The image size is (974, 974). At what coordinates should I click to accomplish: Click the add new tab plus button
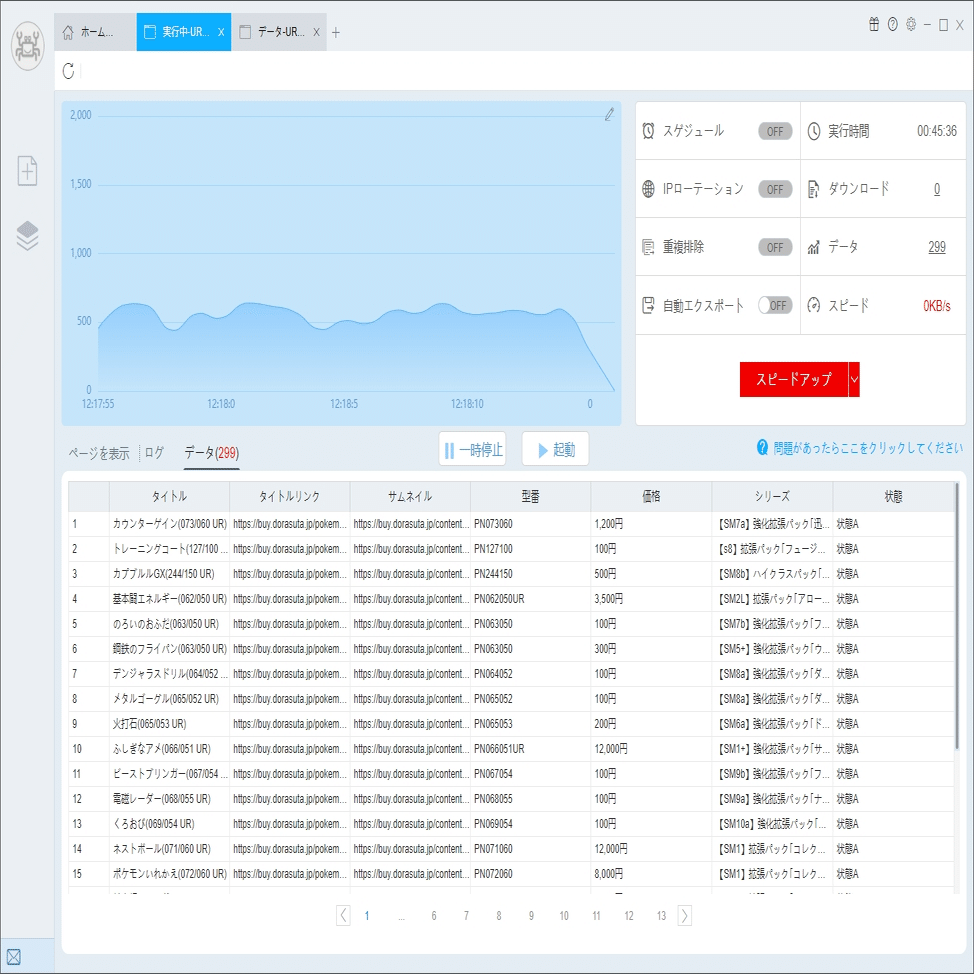pyautogui.click(x=335, y=32)
